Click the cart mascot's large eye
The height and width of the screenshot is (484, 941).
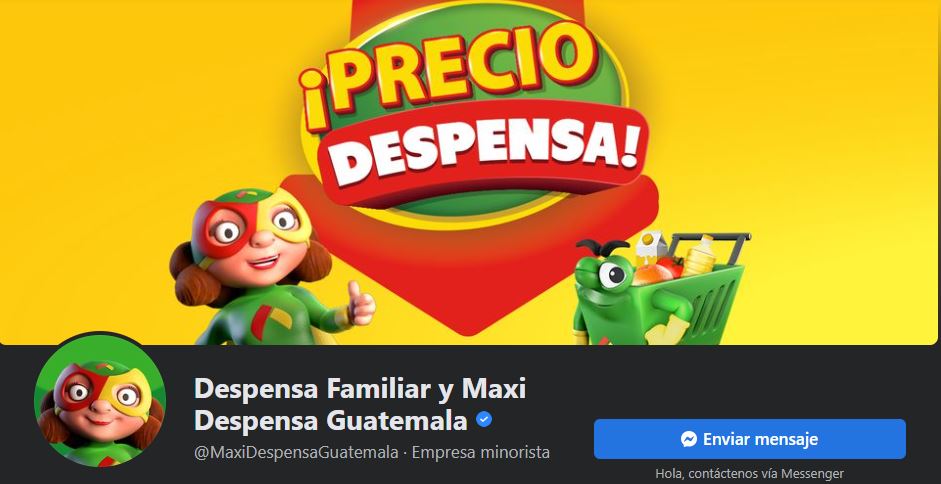[612, 276]
